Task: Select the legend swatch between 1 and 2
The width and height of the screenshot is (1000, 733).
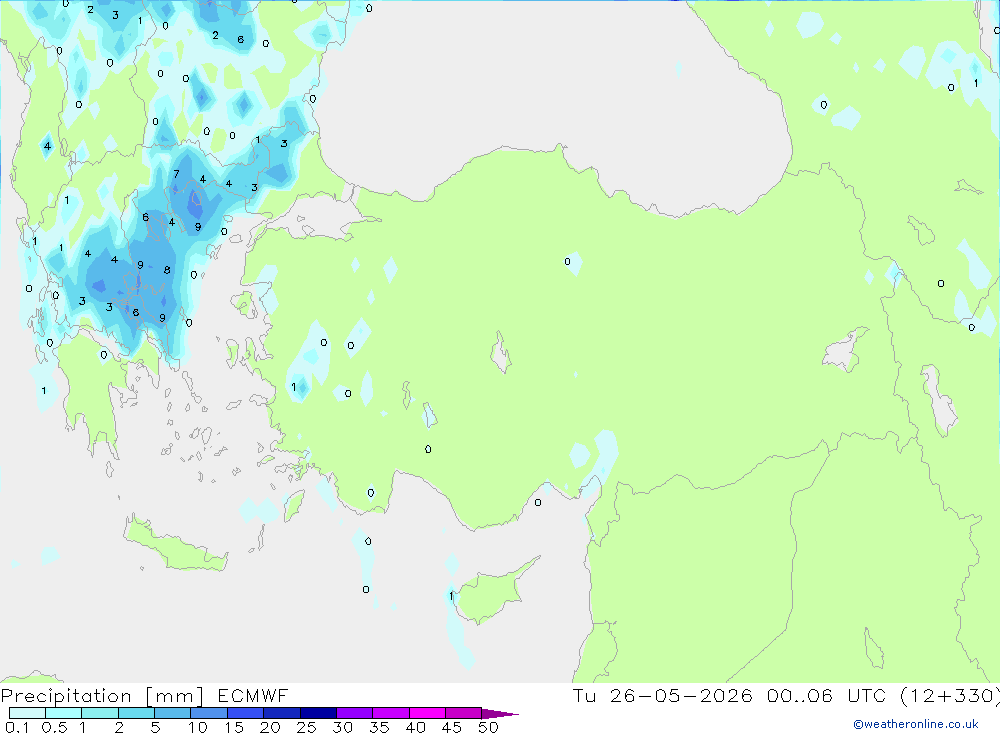Action: pyautogui.click(x=100, y=713)
